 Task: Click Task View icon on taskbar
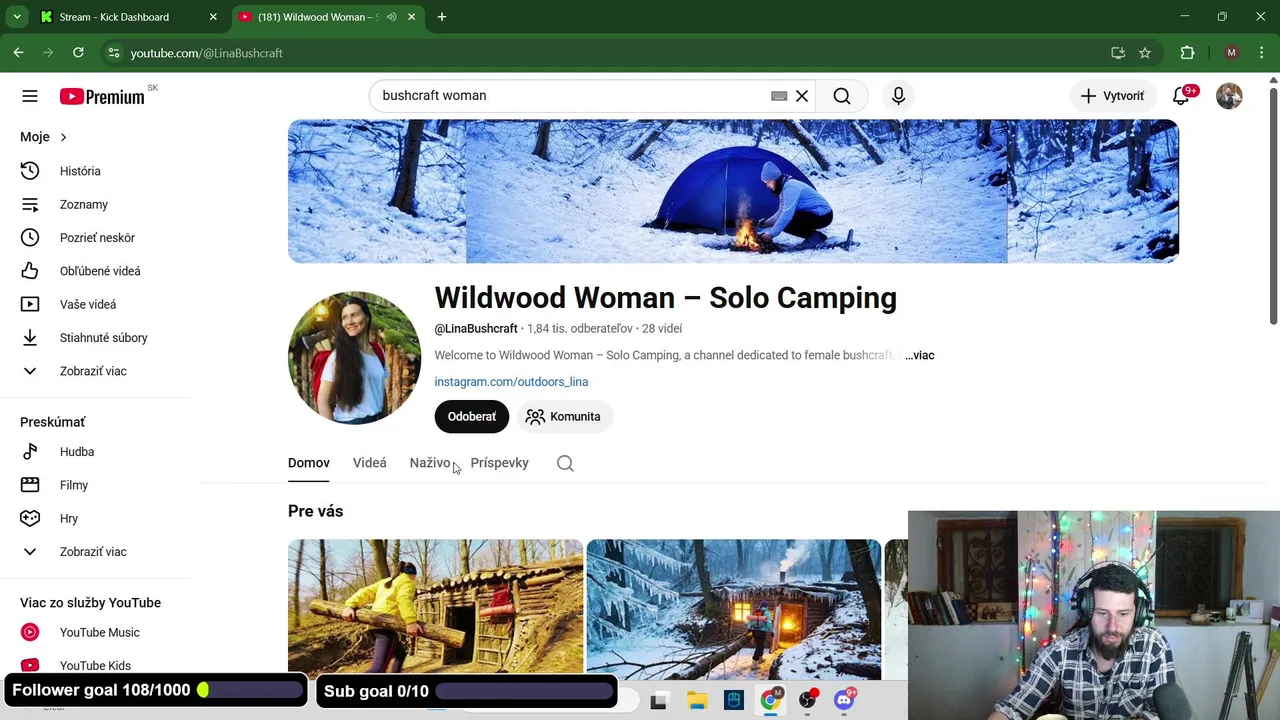click(x=658, y=702)
